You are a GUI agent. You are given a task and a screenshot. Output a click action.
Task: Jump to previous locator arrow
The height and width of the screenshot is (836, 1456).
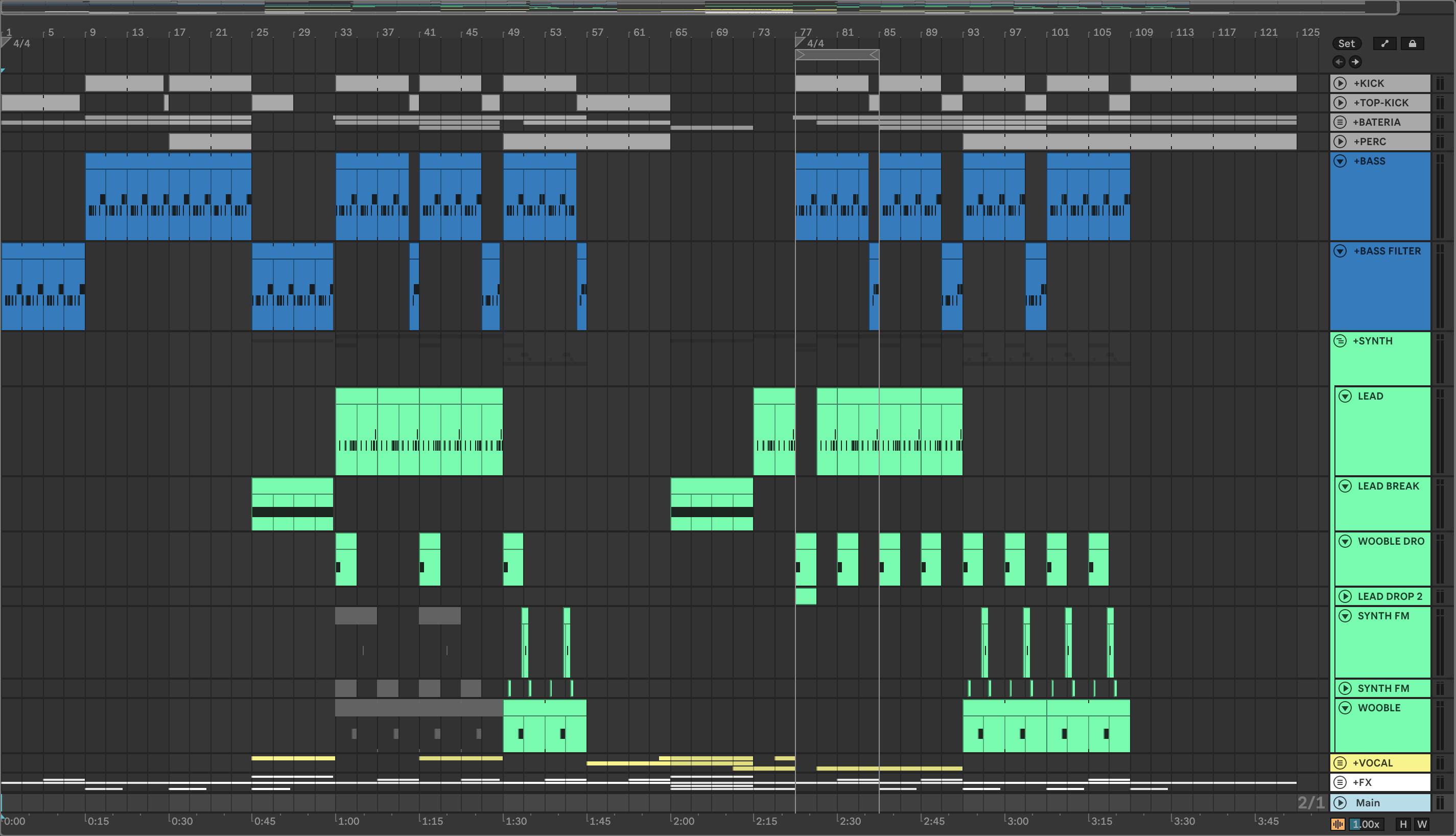[x=1340, y=62]
